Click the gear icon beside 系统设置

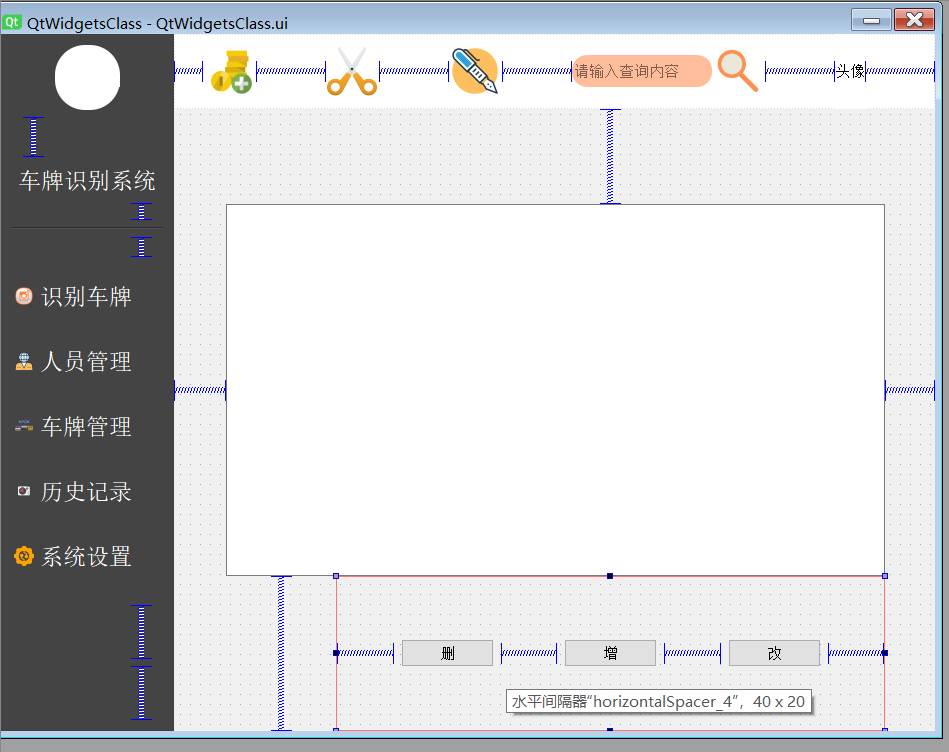[x=24, y=557]
